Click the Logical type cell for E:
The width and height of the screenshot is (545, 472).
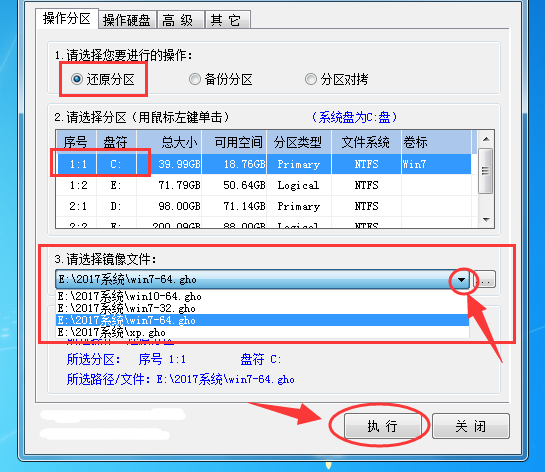click(299, 185)
